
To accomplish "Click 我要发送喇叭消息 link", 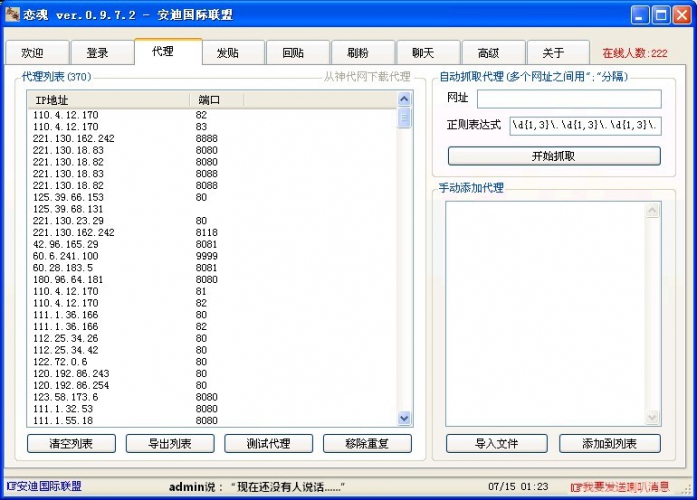I will [x=620, y=487].
